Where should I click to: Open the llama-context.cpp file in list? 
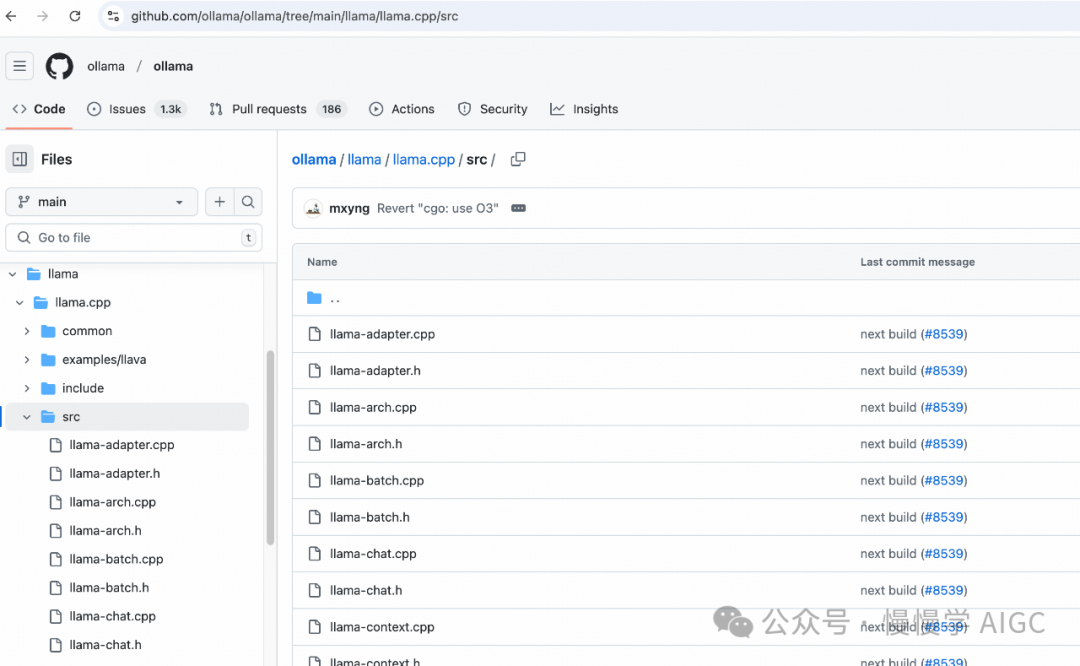(x=382, y=627)
